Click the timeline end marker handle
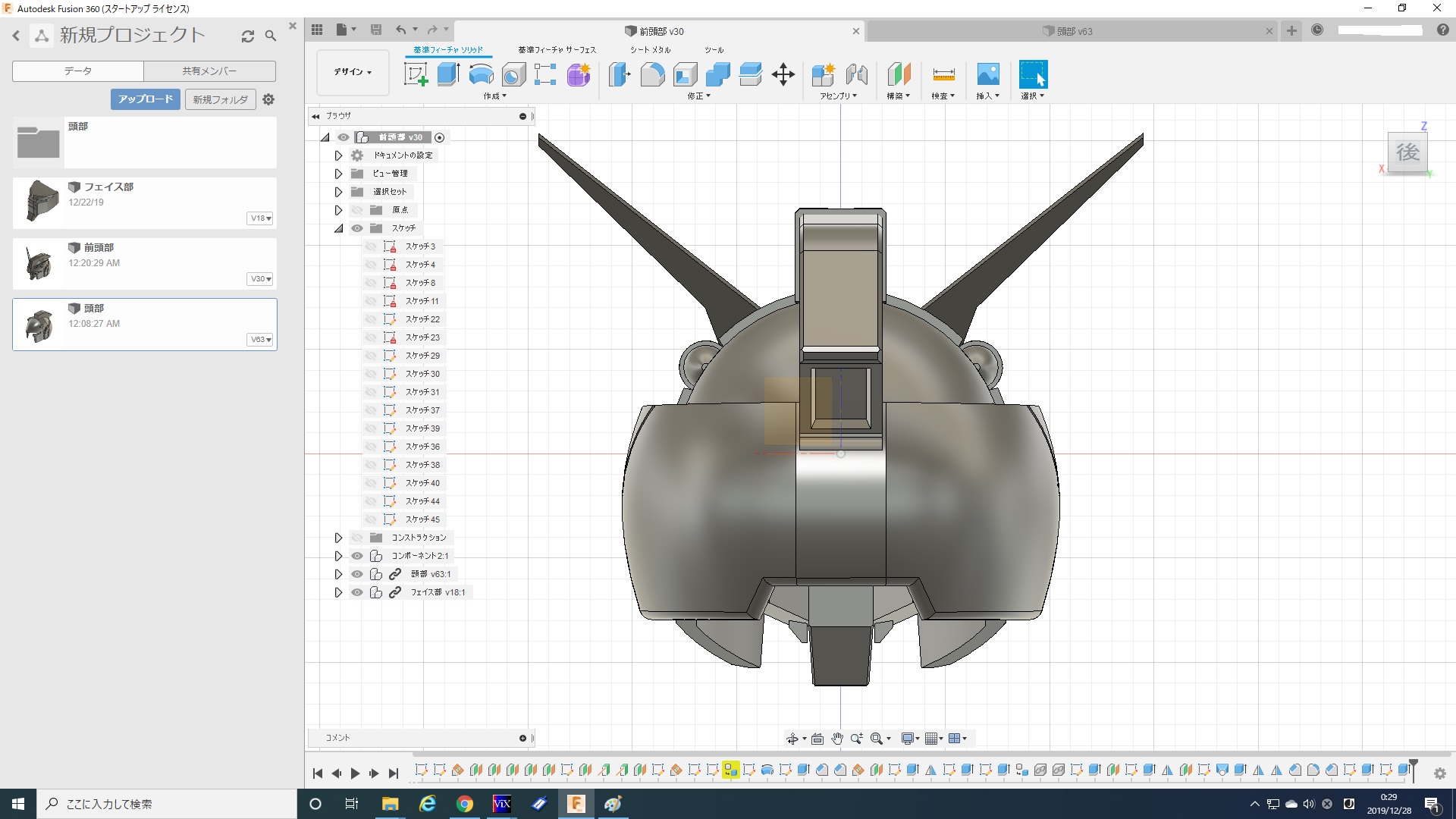1456x819 pixels. coord(1413,764)
